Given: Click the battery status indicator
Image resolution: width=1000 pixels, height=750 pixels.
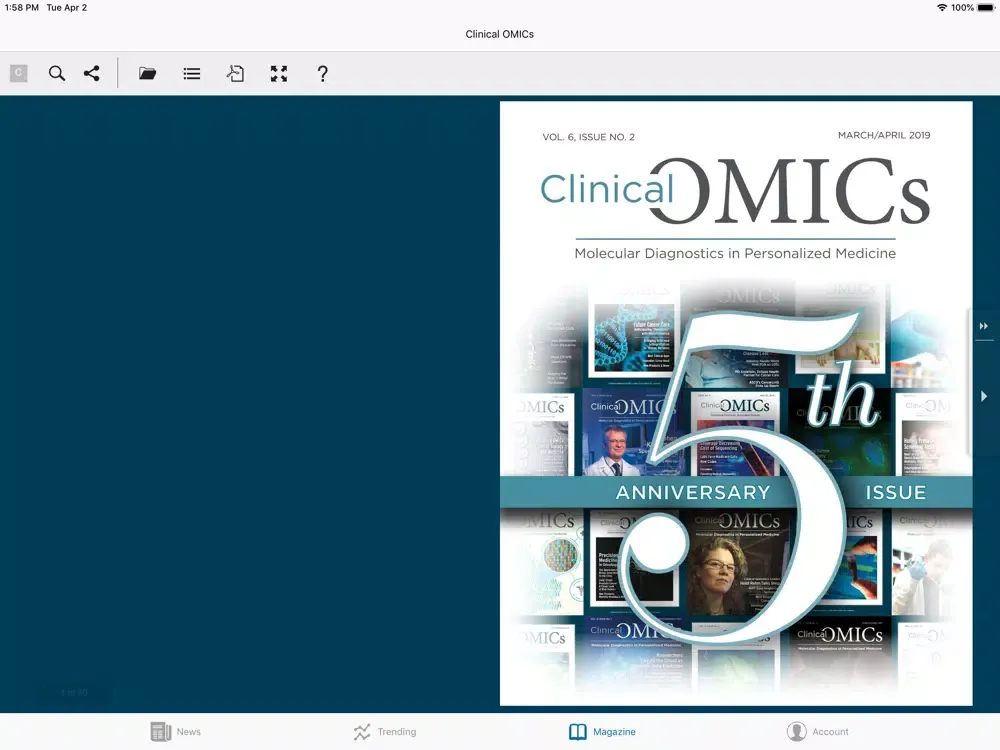Looking at the screenshot, I should [x=985, y=8].
